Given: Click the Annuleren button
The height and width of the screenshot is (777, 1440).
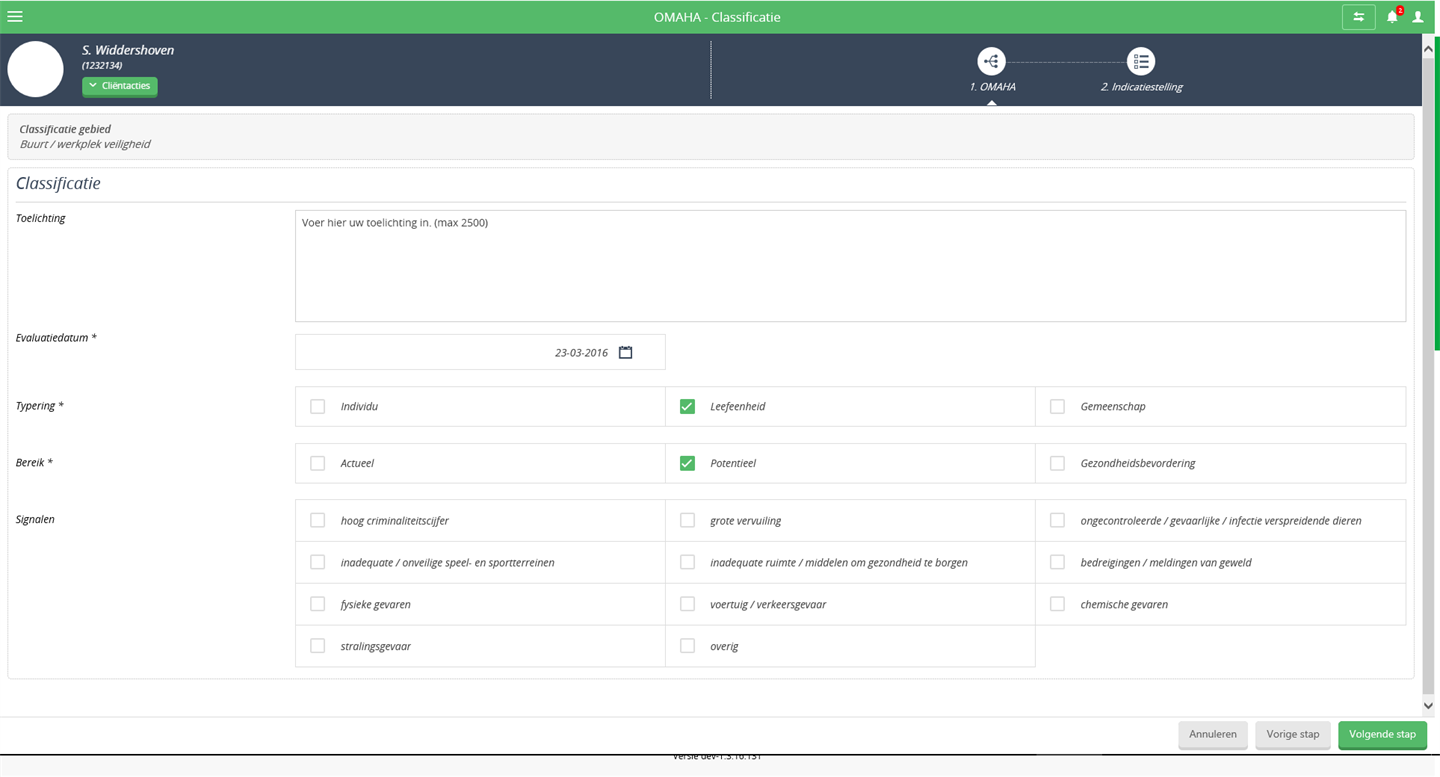Looking at the screenshot, I should pyautogui.click(x=1213, y=735).
